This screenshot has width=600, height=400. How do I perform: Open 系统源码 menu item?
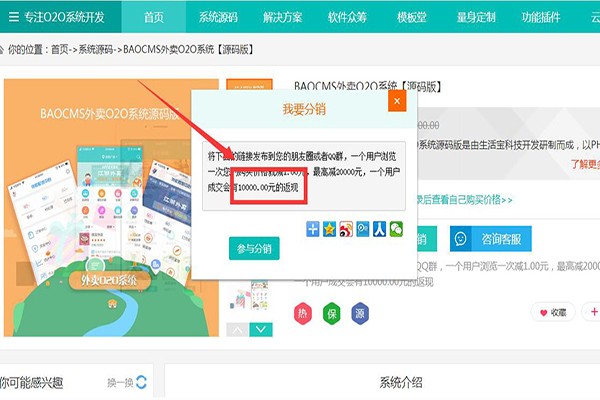(x=218, y=17)
